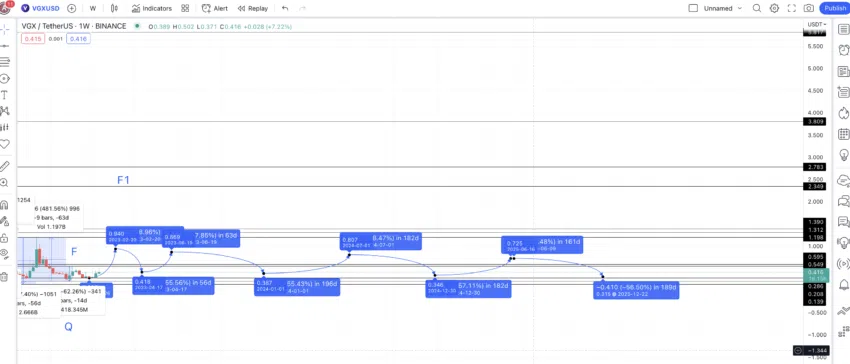Viewport: 850px width, 364px height.
Task: Toggle hide all drawings eye icon
Action: (4, 254)
